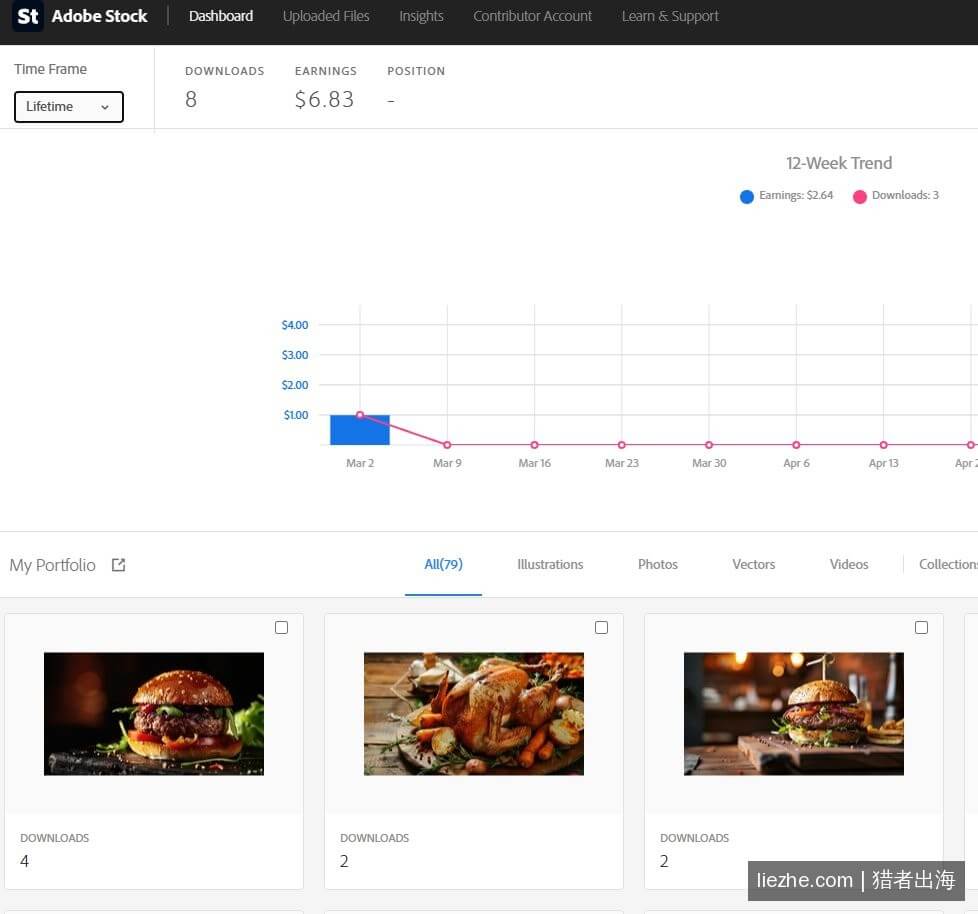Switch to the Videos tab
Viewport: 978px width, 914px height.
[x=849, y=564]
